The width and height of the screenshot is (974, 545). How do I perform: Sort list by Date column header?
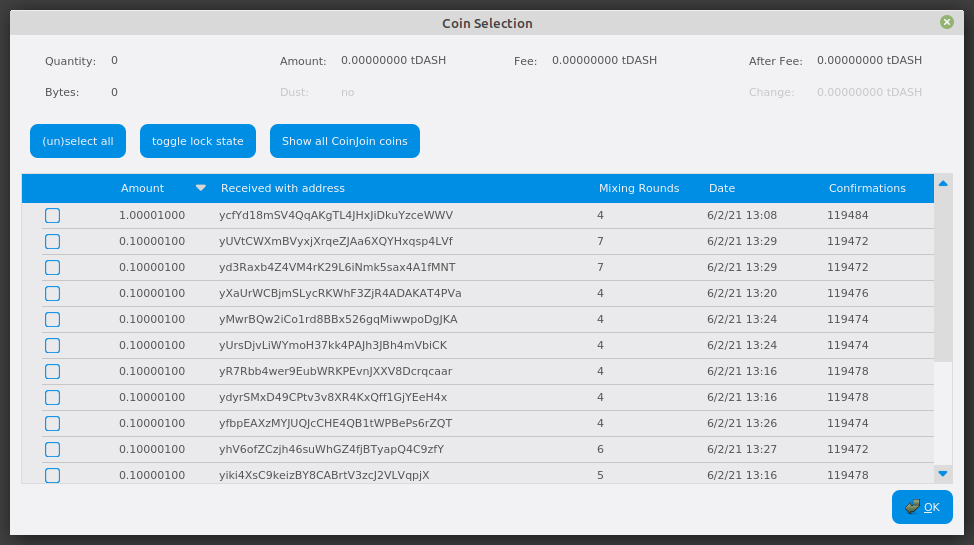[x=721, y=188]
